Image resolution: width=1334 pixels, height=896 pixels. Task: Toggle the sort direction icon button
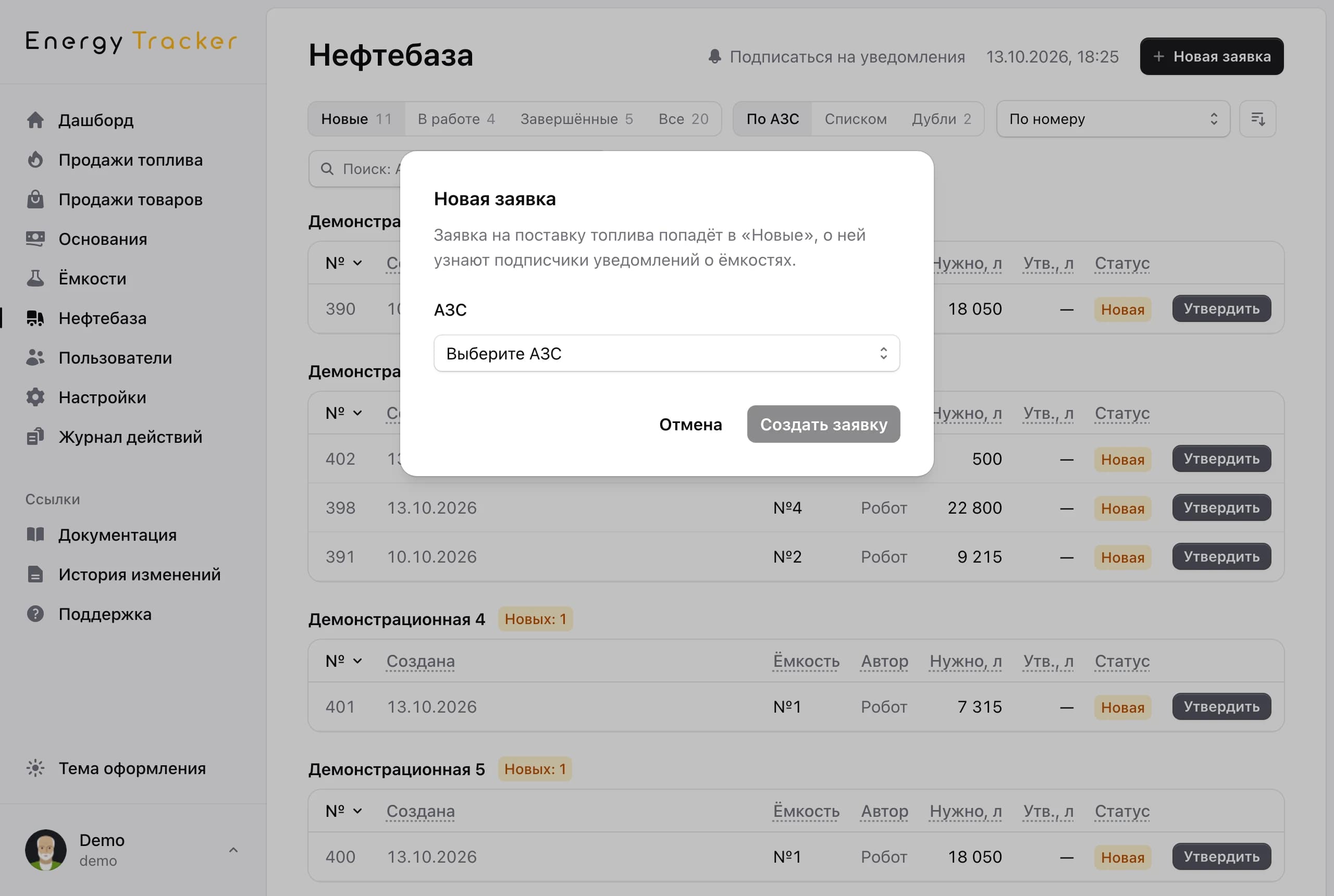(x=1257, y=119)
